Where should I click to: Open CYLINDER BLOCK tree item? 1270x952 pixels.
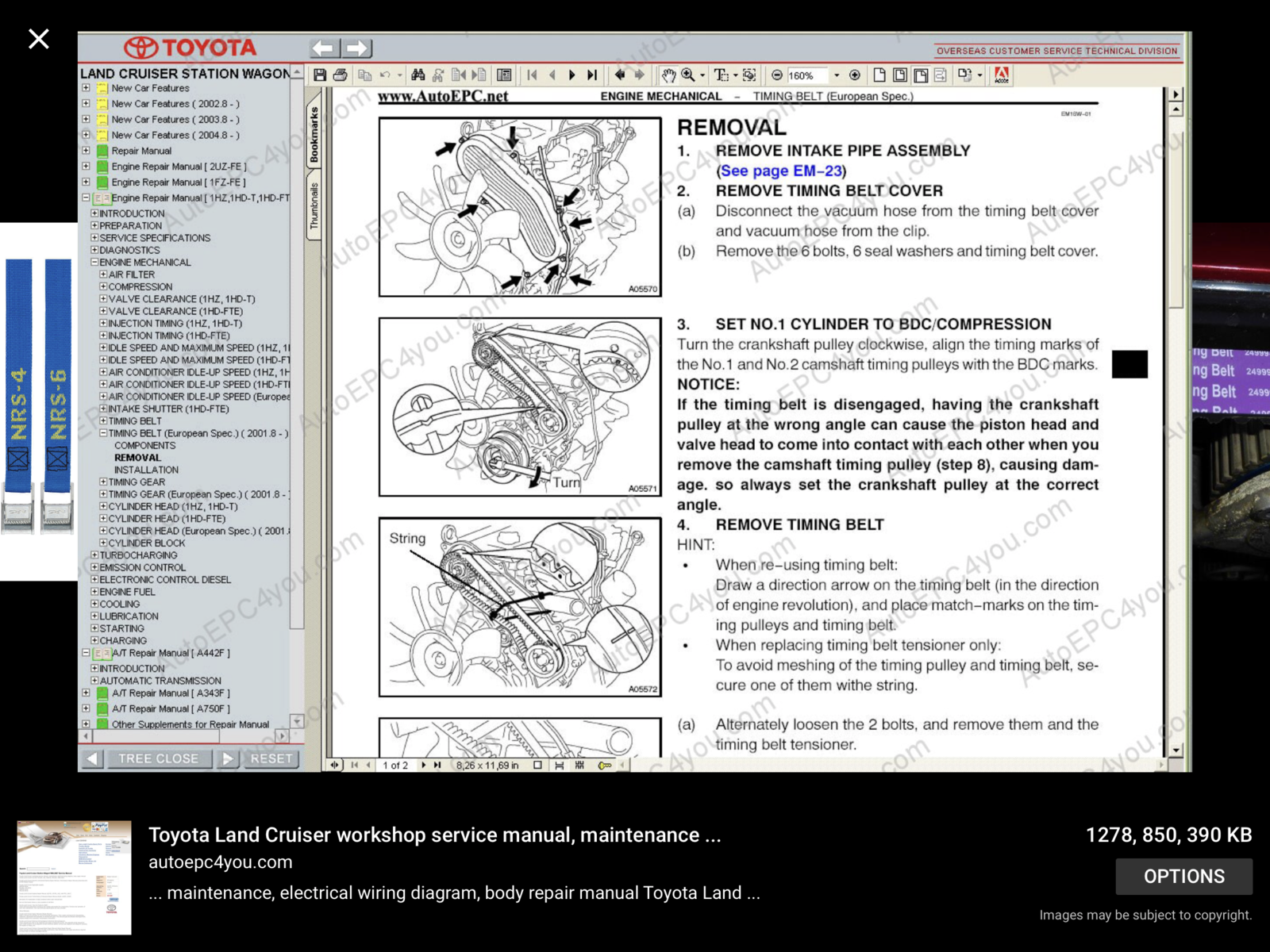click(147, 543)
